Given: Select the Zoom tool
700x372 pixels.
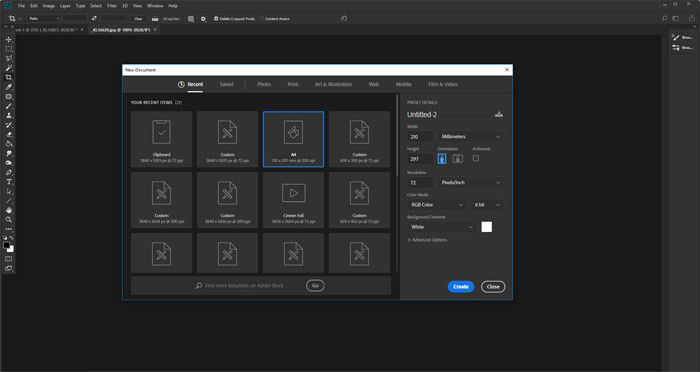Looking at the screenshot, I should click(x=8, y=219).
